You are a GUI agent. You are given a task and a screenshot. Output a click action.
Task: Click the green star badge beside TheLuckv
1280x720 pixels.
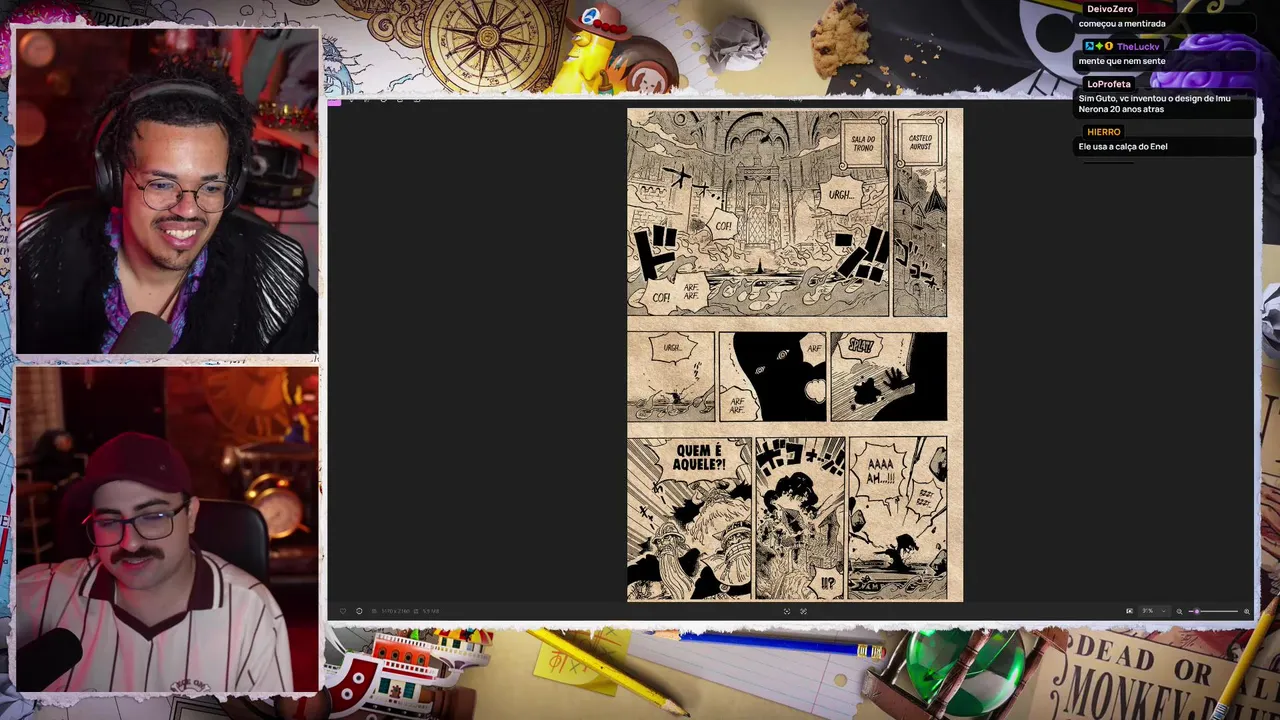pos(1099,46)
